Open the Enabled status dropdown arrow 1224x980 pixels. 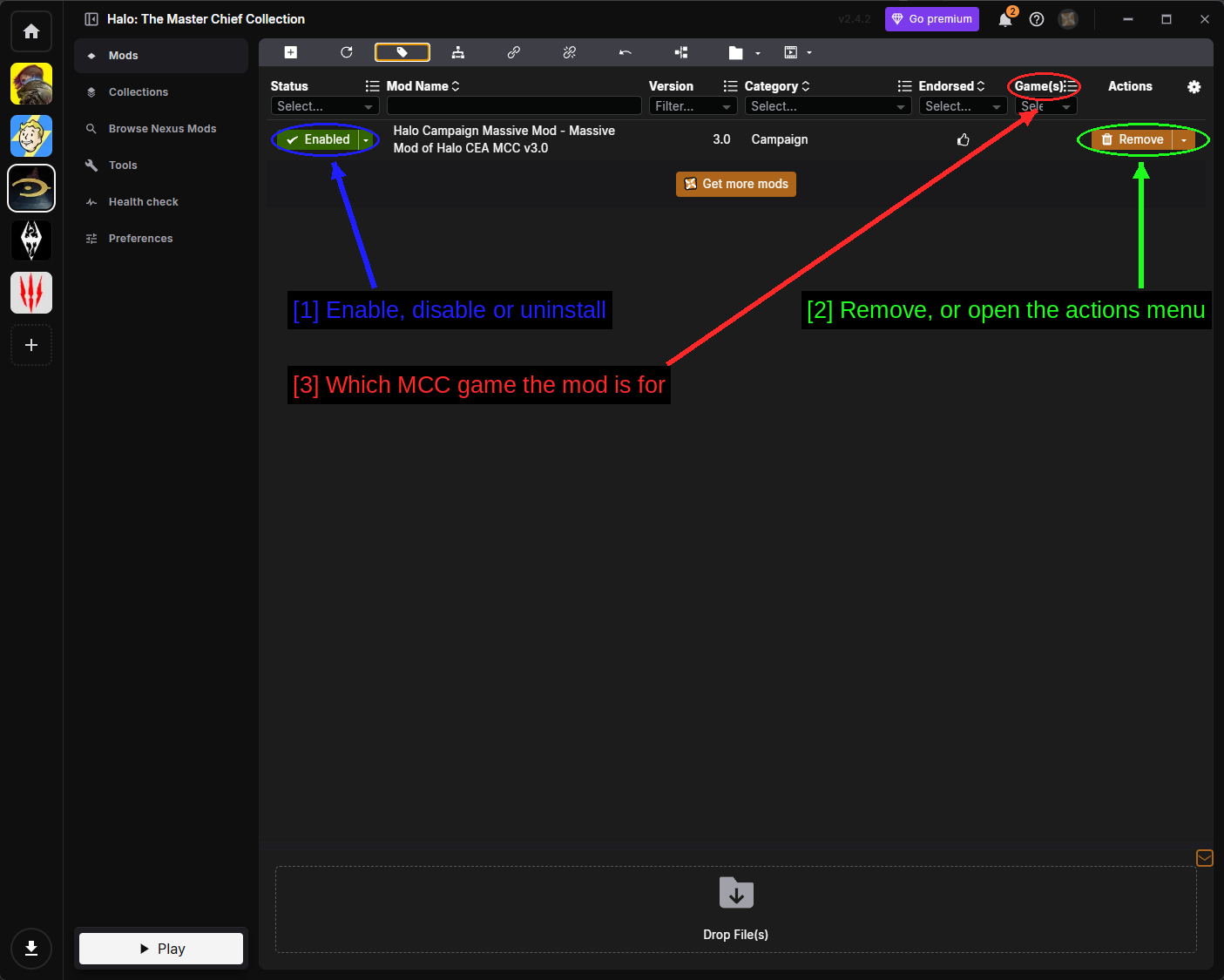367,139
